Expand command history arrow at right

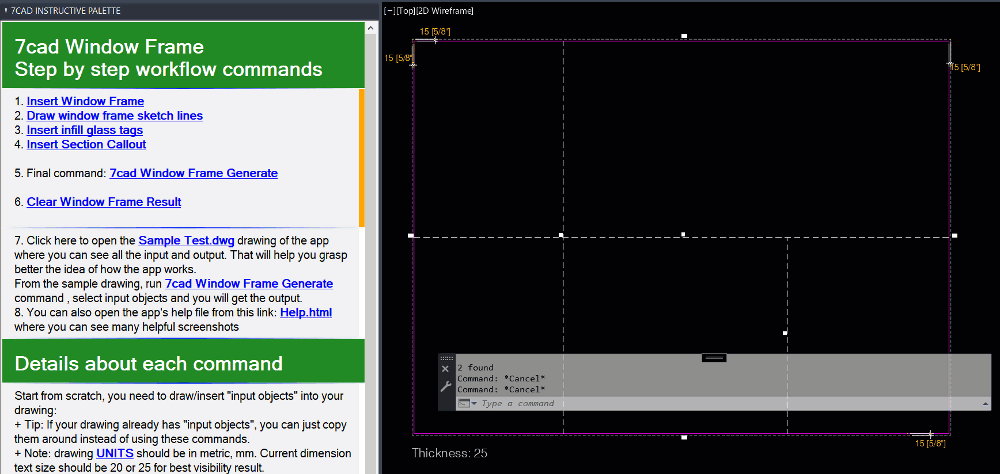tap(986, 404)
